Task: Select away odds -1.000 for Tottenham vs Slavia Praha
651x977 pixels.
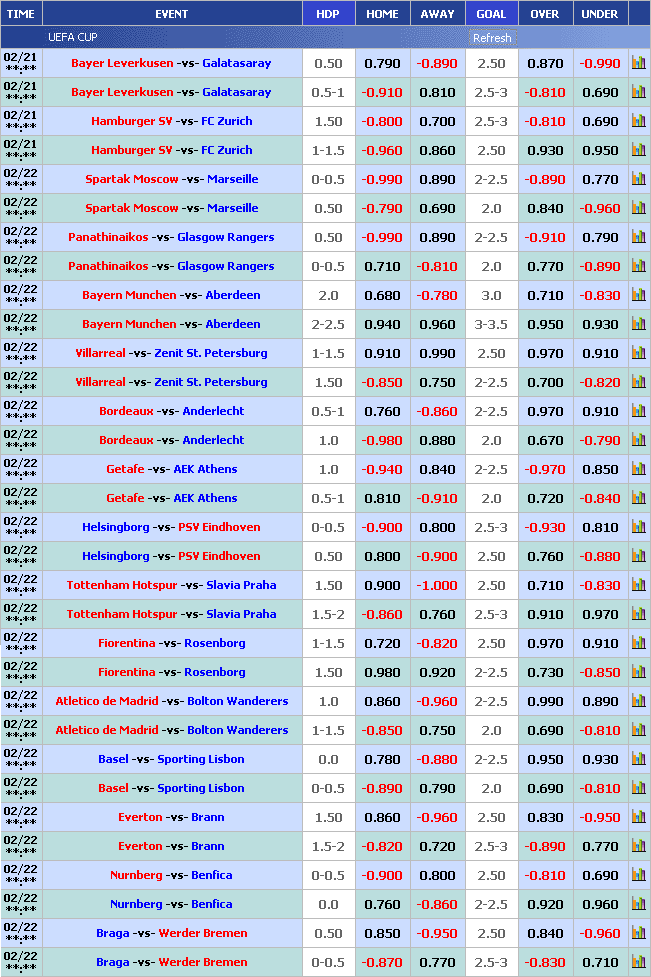Action: [437, 585]
